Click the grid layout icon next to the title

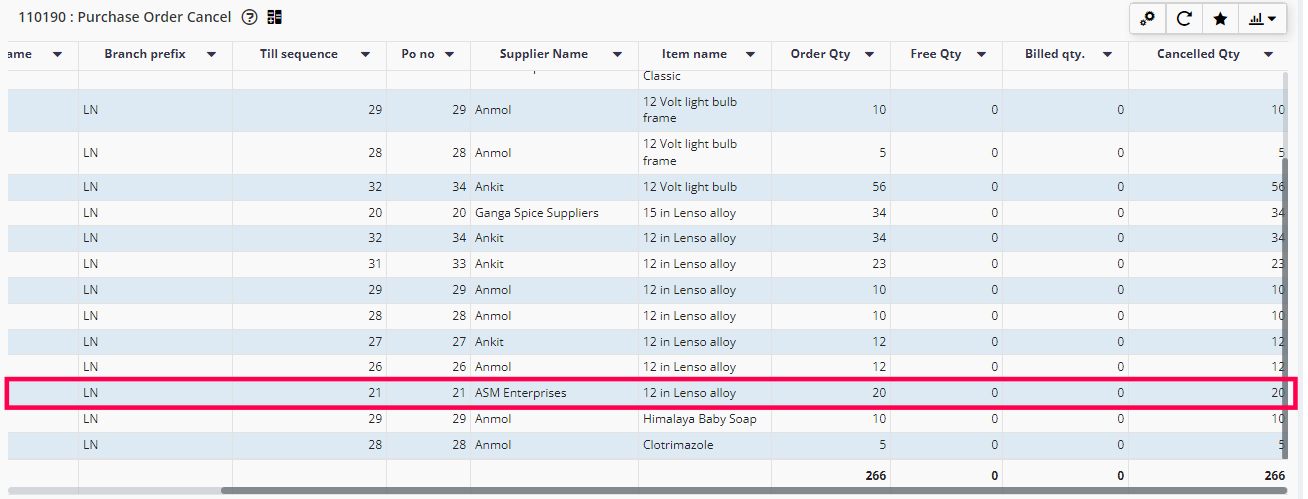(274, 17)
